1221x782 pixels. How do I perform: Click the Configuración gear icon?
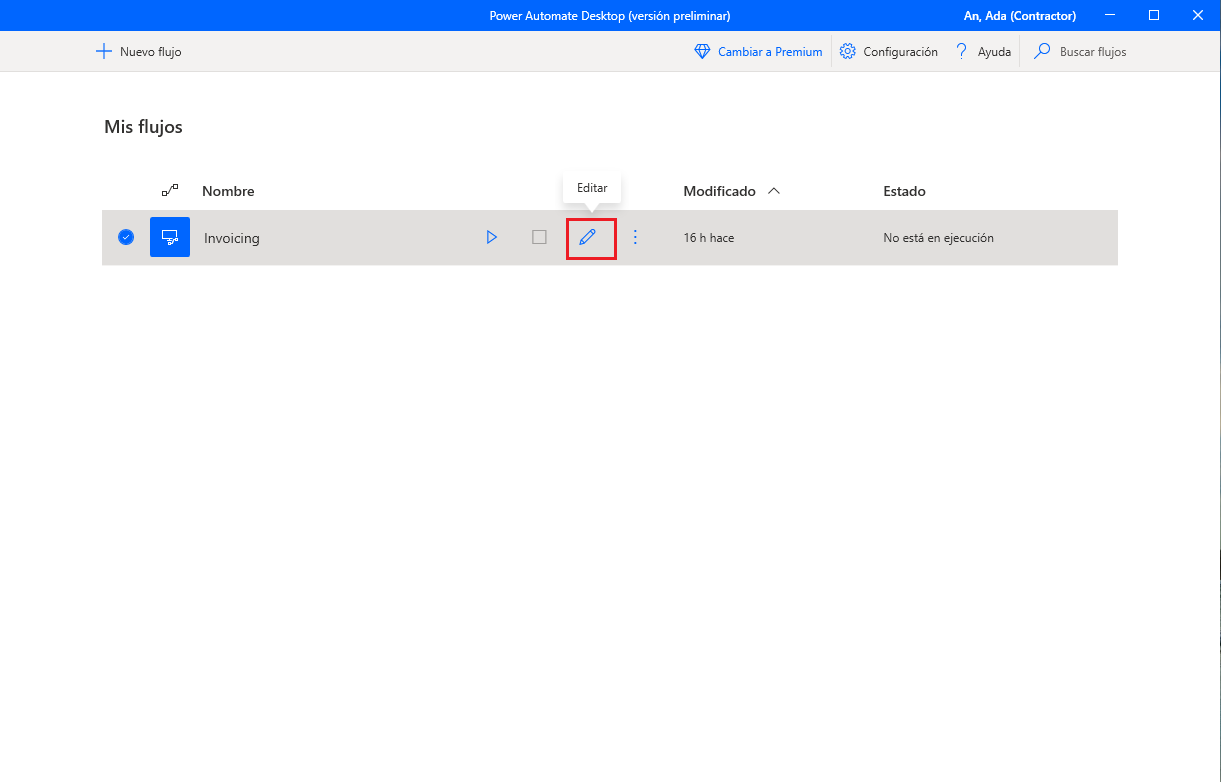point(848,52)
